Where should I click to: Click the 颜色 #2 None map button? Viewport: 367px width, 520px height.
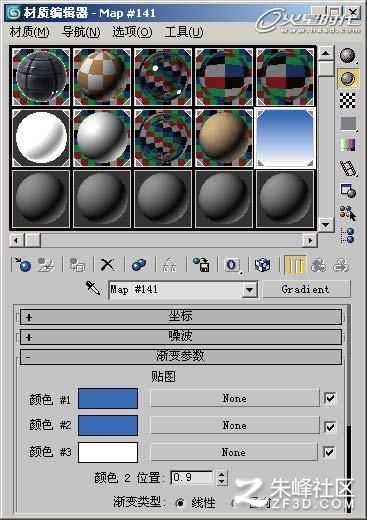pos(234,425)
